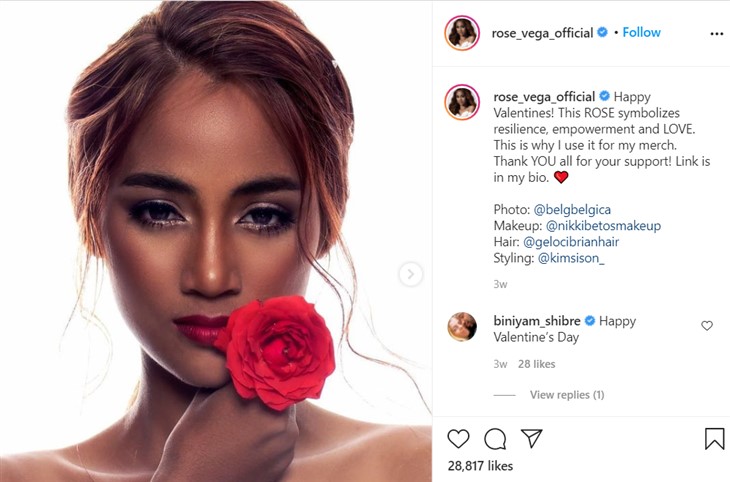
Task: Like biniyam_shibre's comment with small heart
Action: [x=707, y=326]
